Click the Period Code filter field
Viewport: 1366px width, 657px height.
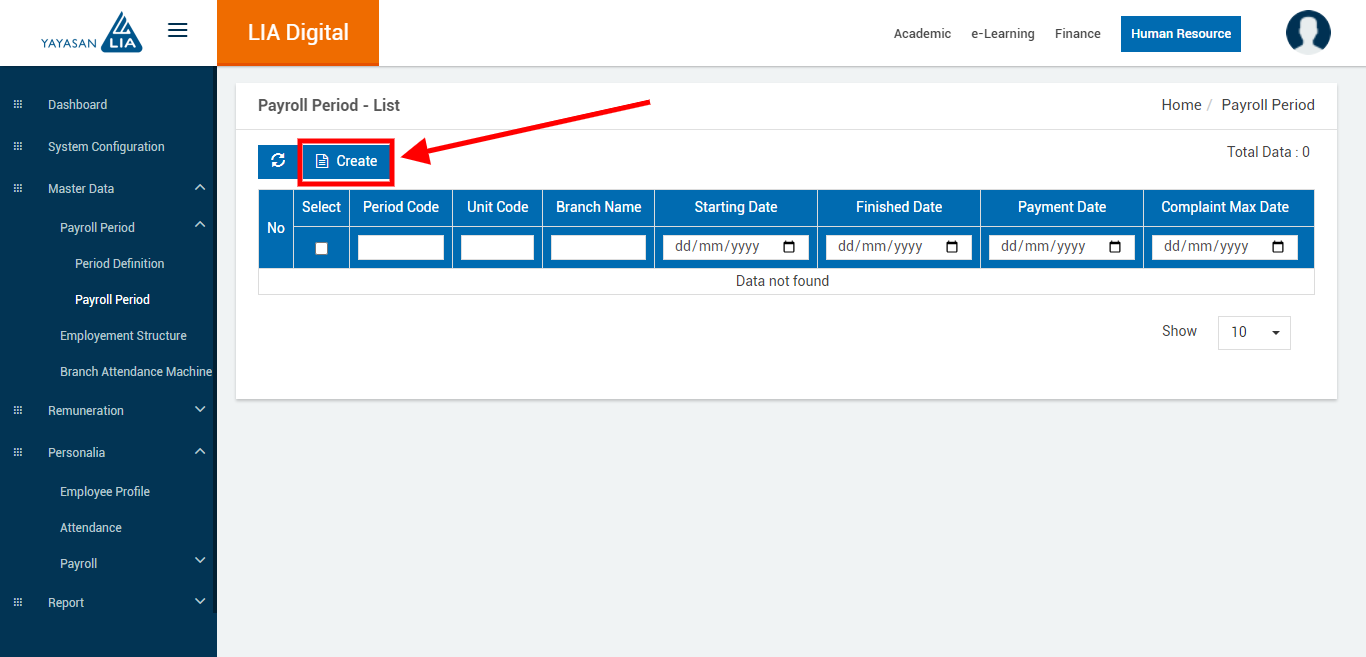pyautogui.click(x=400, y=247)
